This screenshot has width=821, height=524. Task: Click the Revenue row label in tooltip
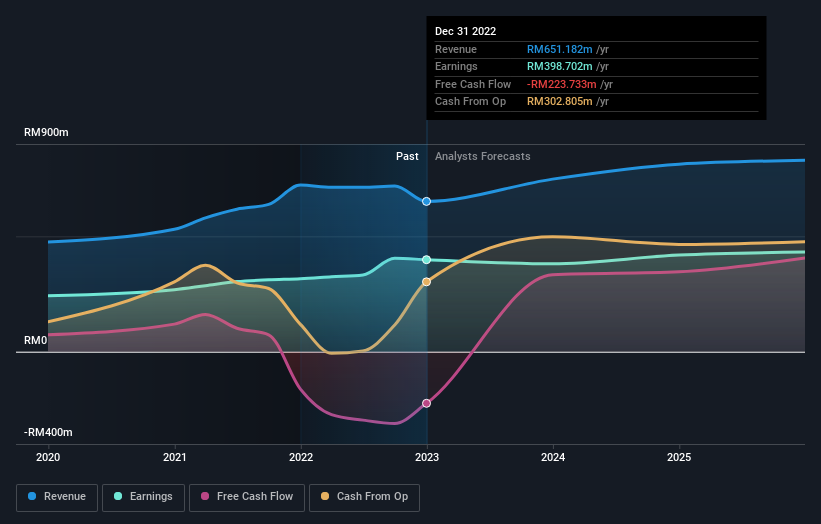[456, 49]
